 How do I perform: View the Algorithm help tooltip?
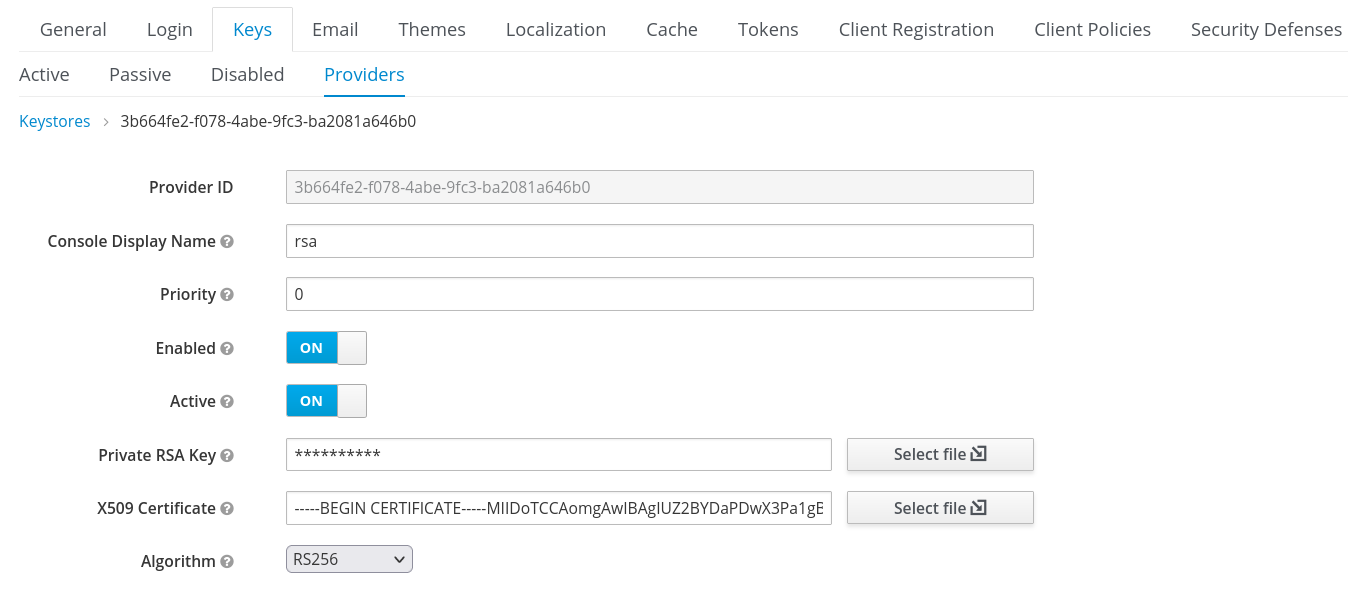click(x=226, y=562)
